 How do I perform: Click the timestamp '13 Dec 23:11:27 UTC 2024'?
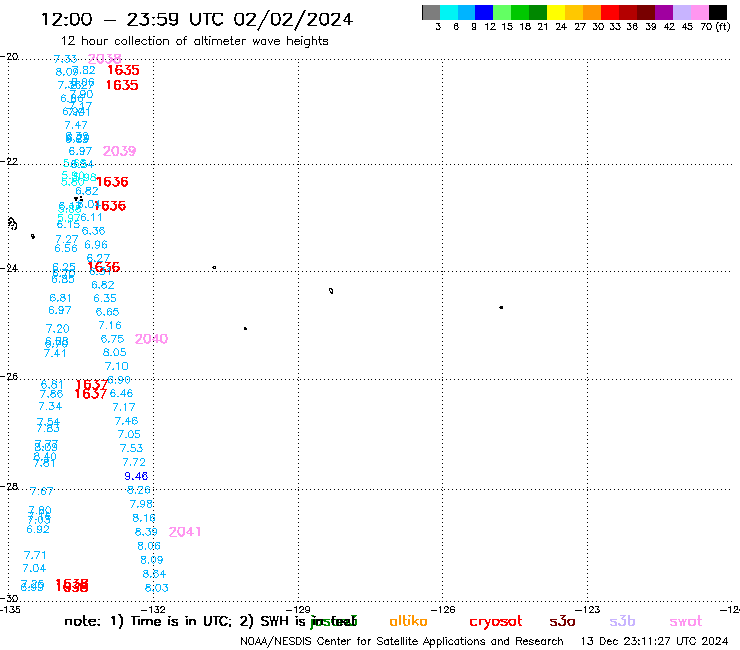point(654,642)
